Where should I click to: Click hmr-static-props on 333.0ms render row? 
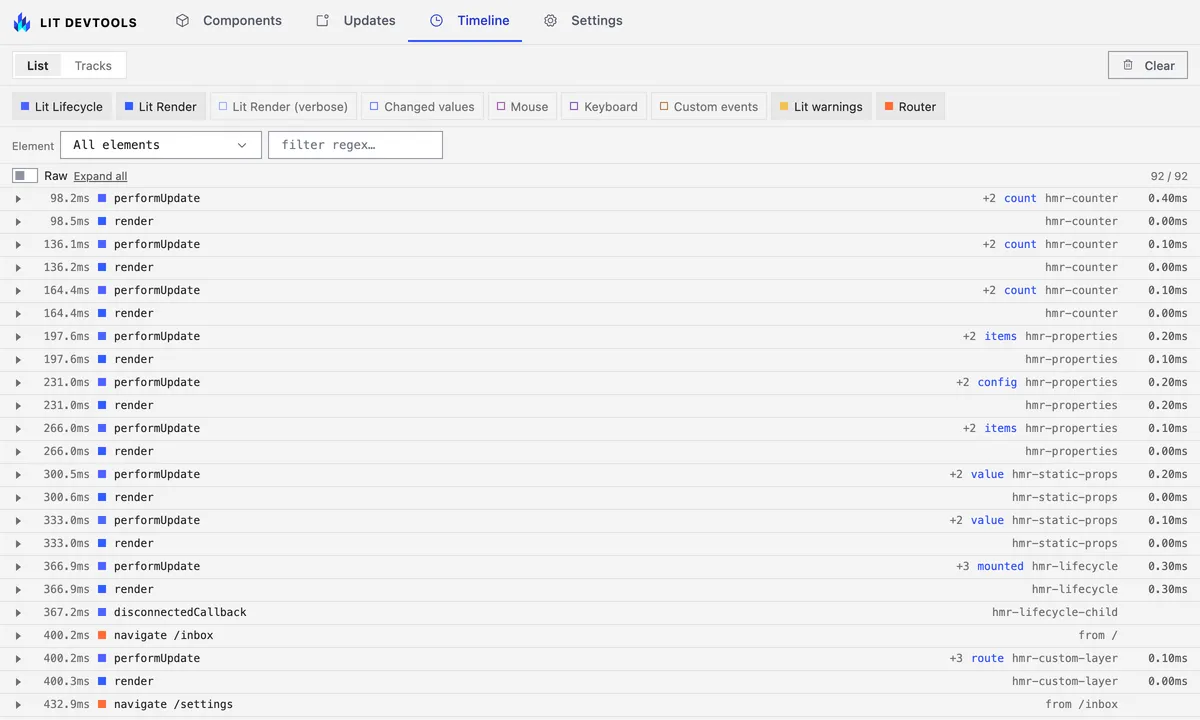click(1064, 543)
